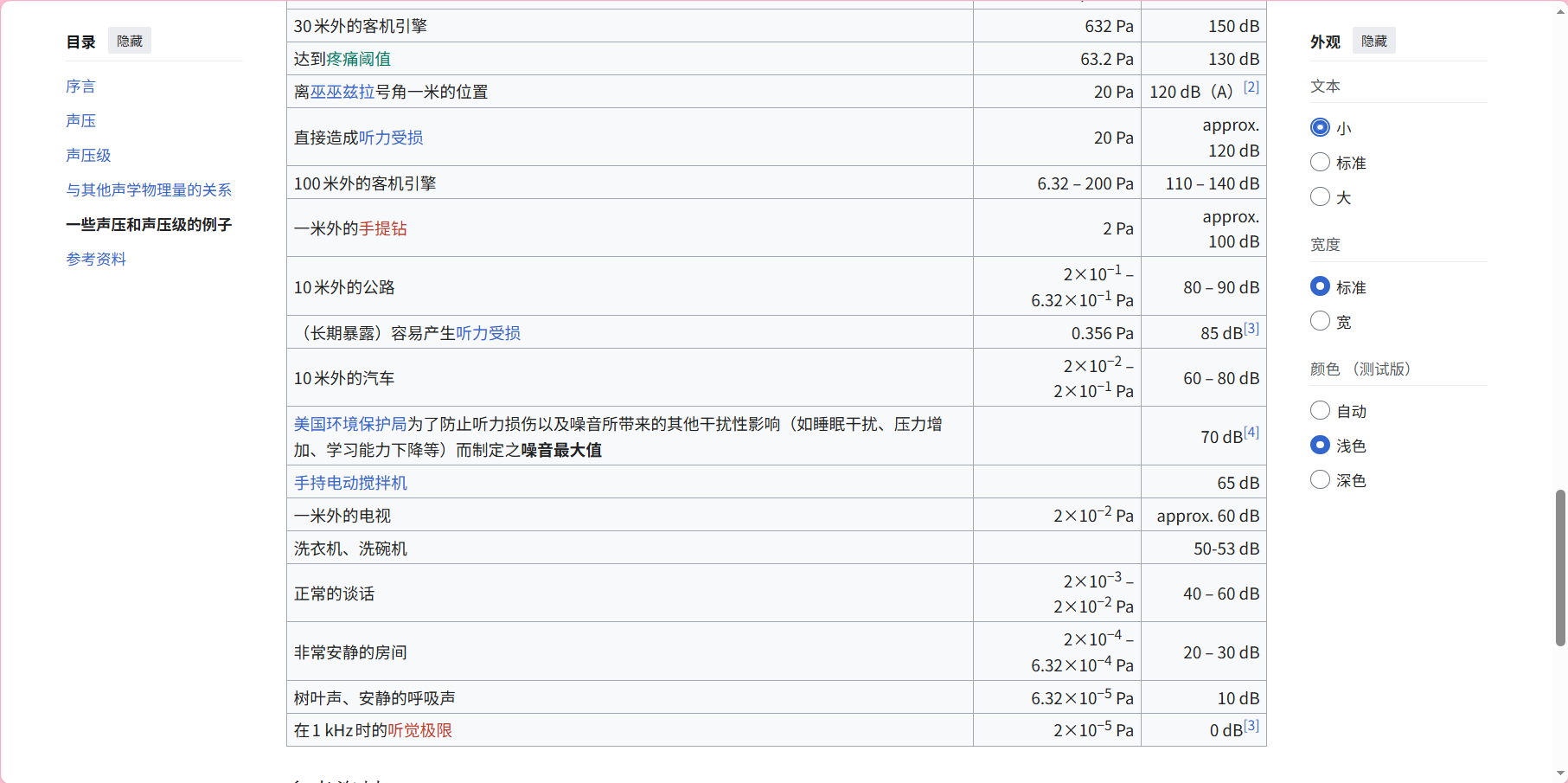Set page width to 宽
This screenshot has height=783, width=1568.
click(x=1320, y=322)
